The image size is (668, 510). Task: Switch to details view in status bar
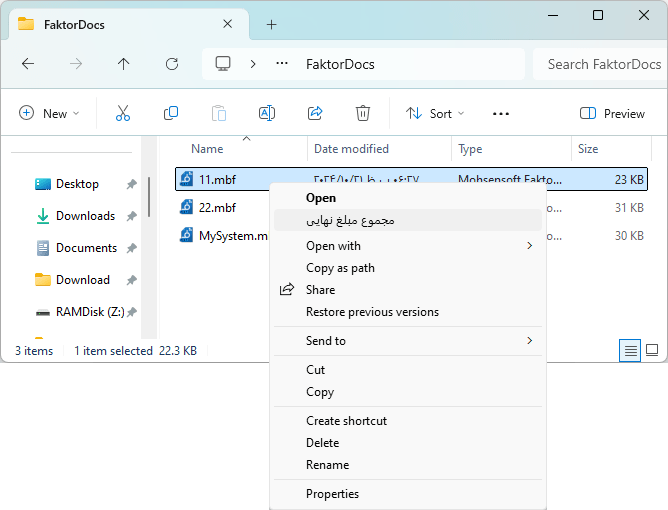pos(630,351)
